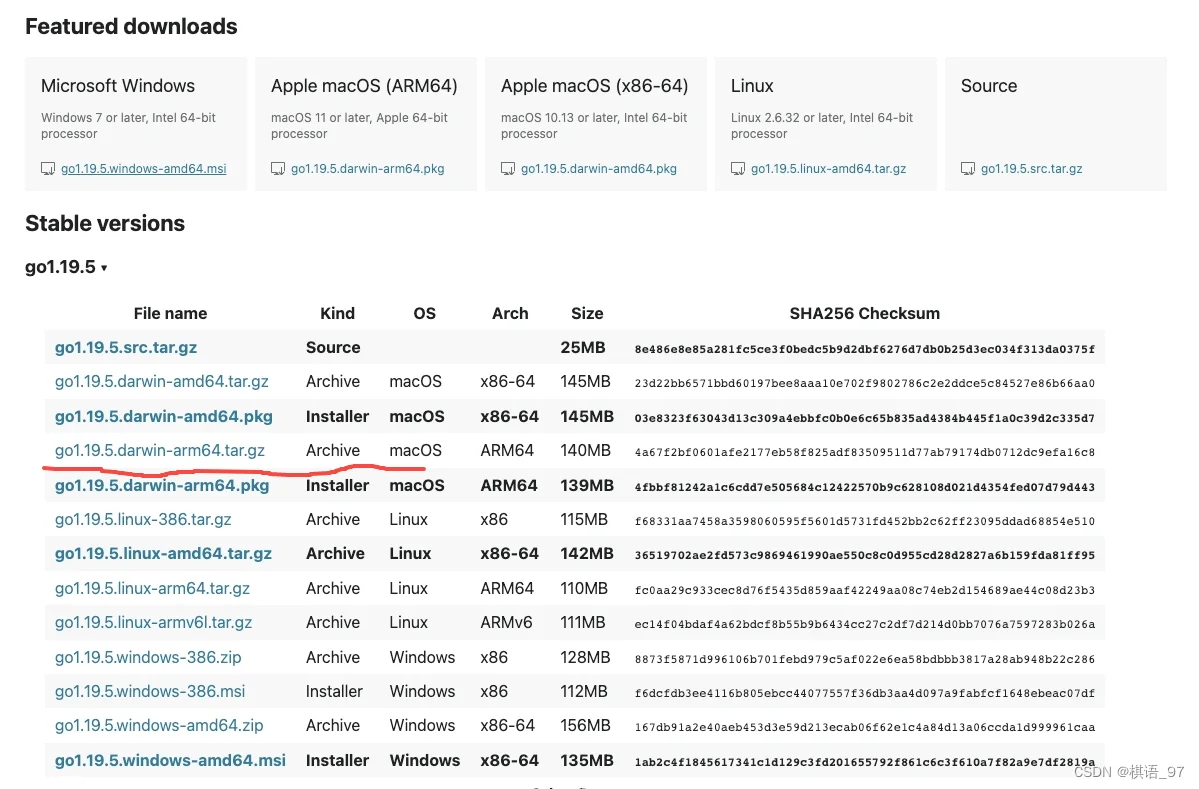Download go1.19.5.windows-386.msi installer

click(150, 692)
